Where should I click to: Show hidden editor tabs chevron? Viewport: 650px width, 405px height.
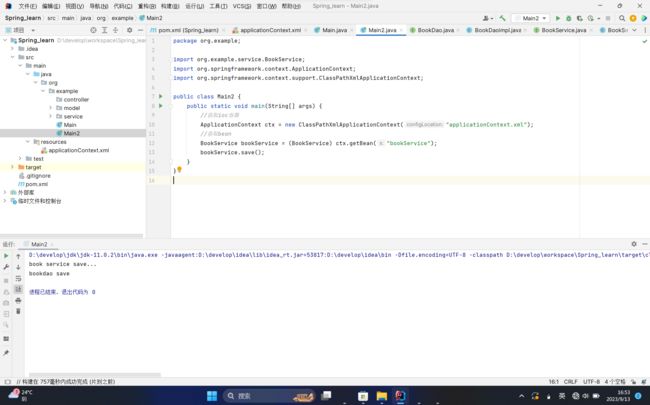click(634, 30)
